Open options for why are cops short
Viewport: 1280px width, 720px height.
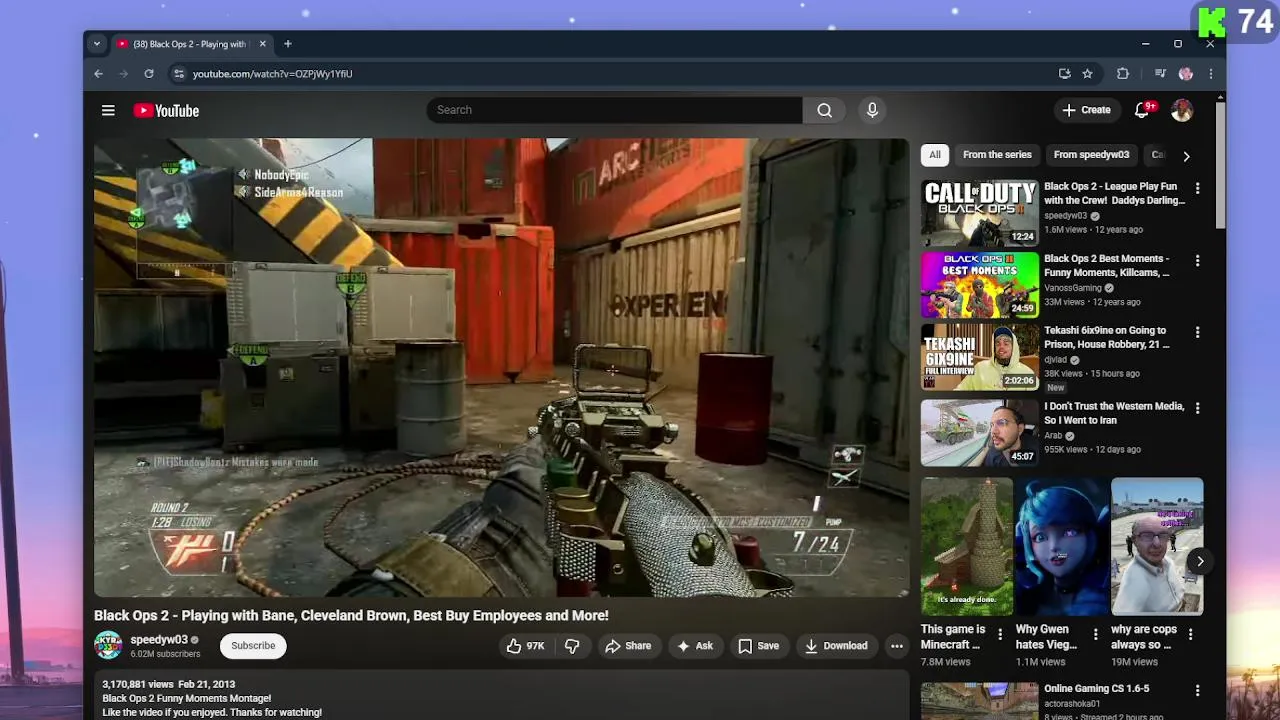(x=1190, y=634)
